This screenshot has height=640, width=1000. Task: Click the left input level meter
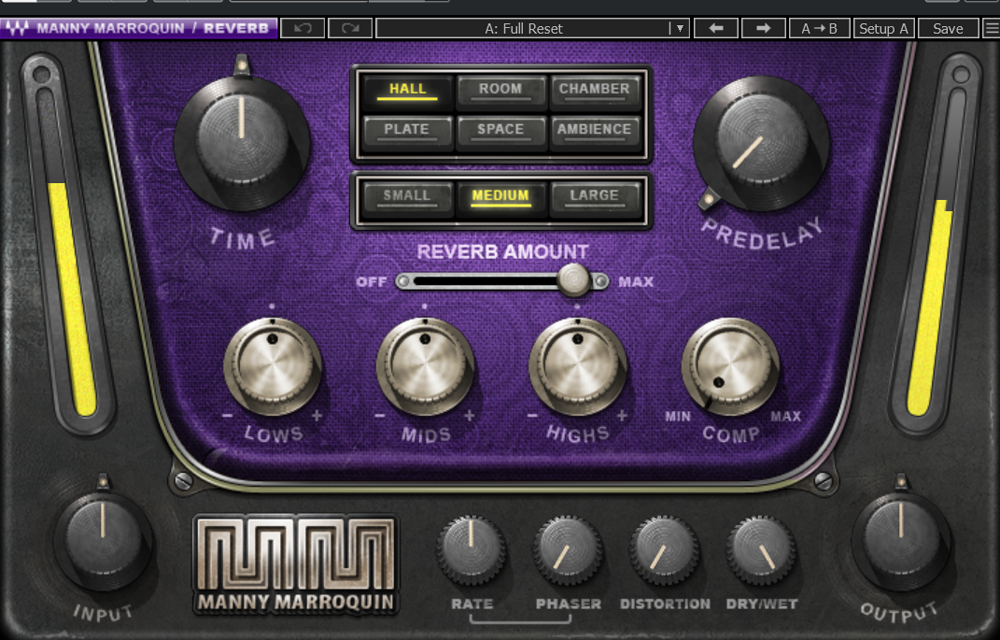tap(68, 245)
